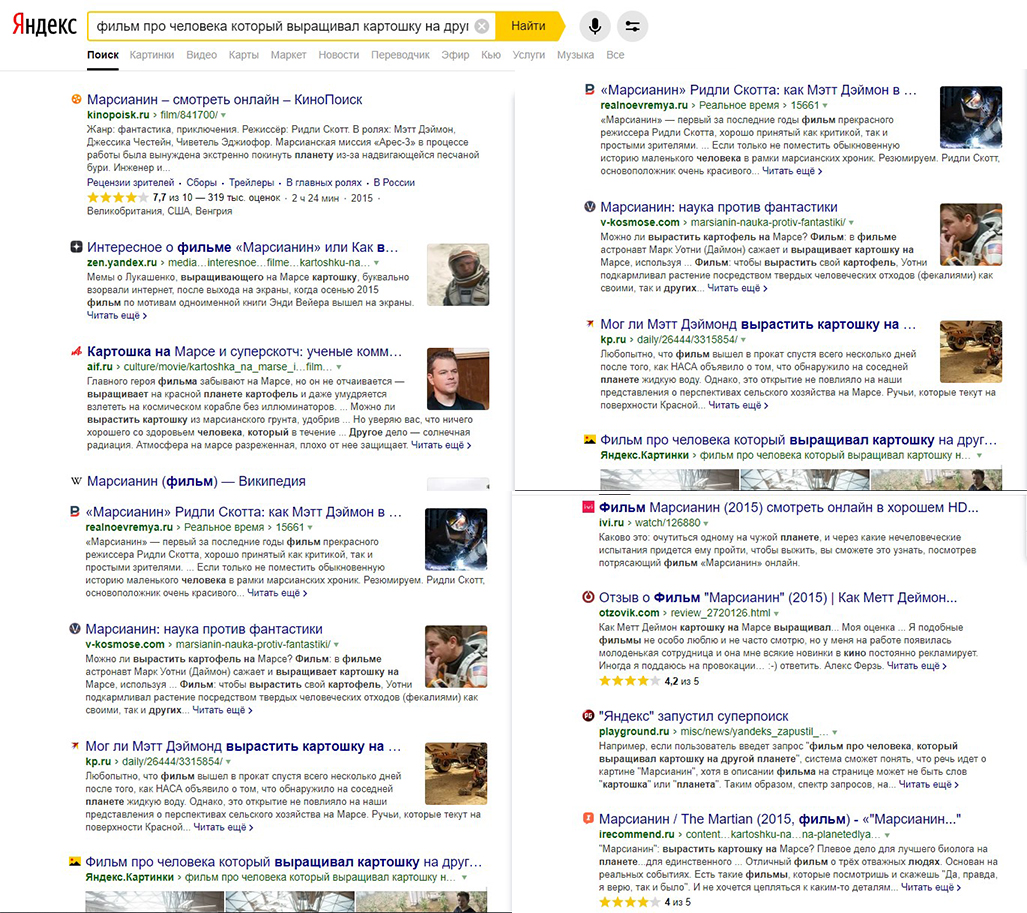
Task: Click the otzovik favicon beside the Отзыв result
Action: point(588,597)
